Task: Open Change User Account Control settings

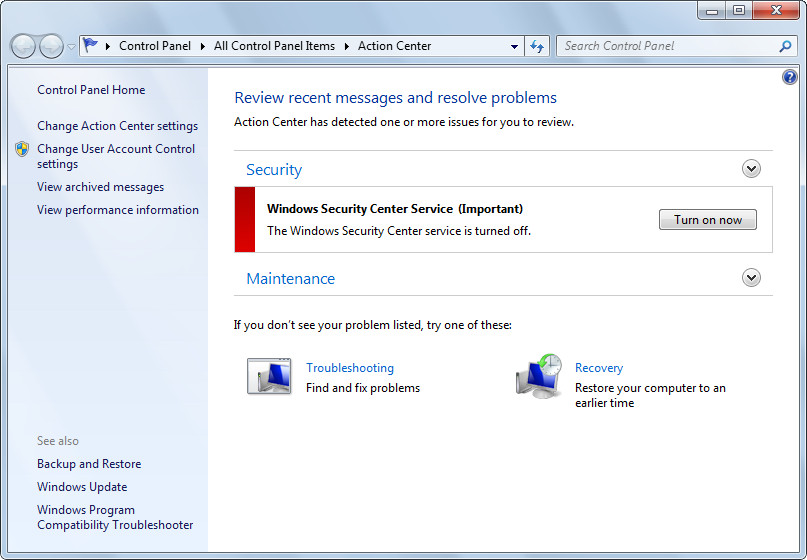Action: tap(116, 156)
